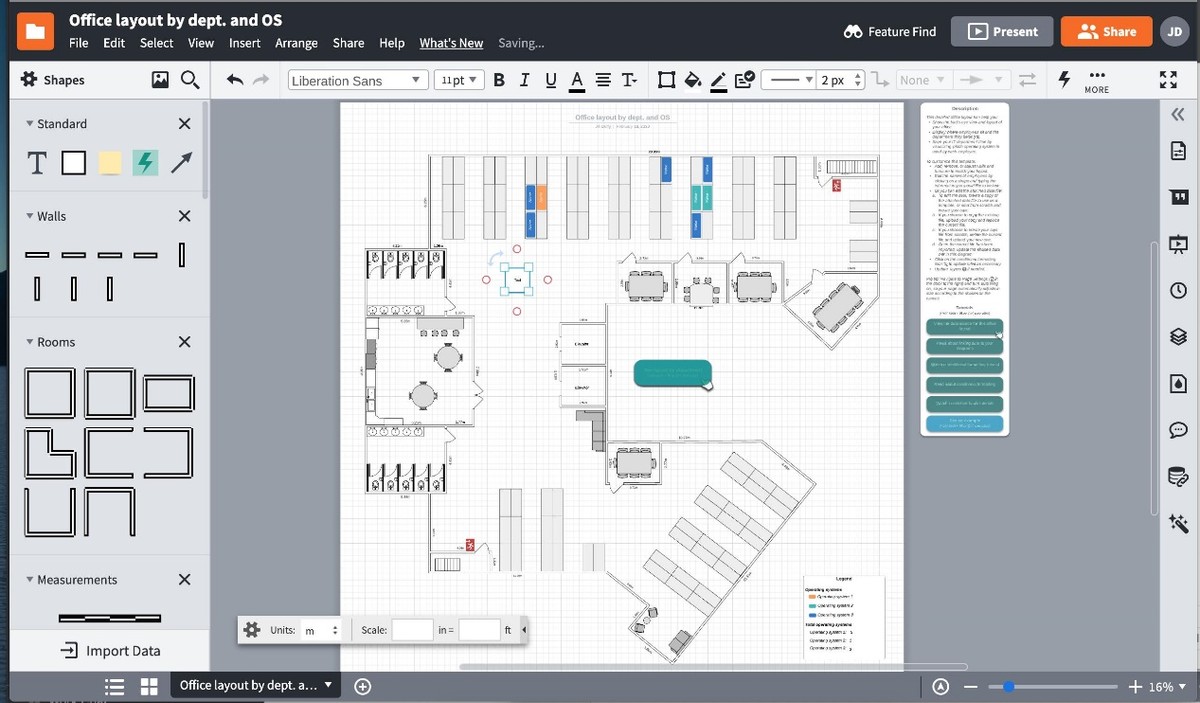Open scale settings gear icon
The height and width of the screenshot is (703, 1200).
(251, 630)
